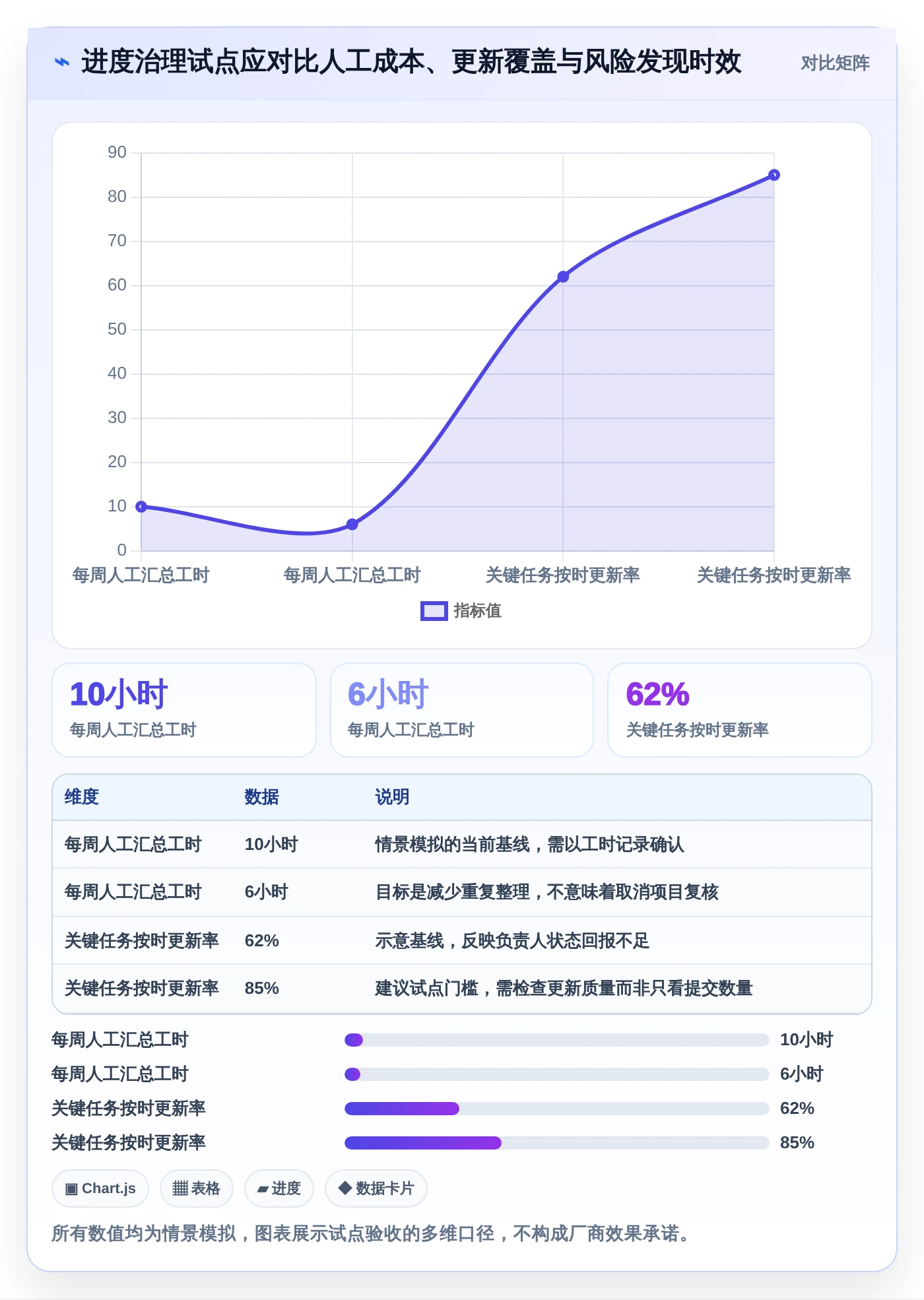Click the 指标值 legend swatch in the chart
The image size is (924, 1300).
point(434,611)
